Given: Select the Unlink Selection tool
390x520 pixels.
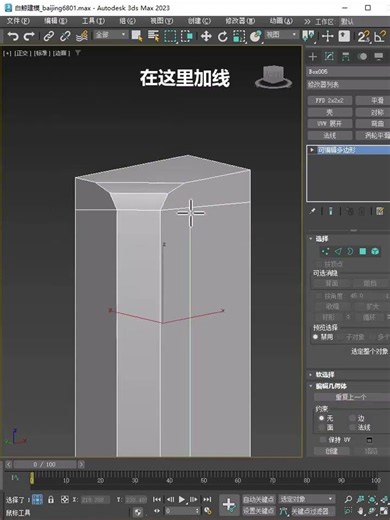Looking at the screenshot, I should point(65,36).
